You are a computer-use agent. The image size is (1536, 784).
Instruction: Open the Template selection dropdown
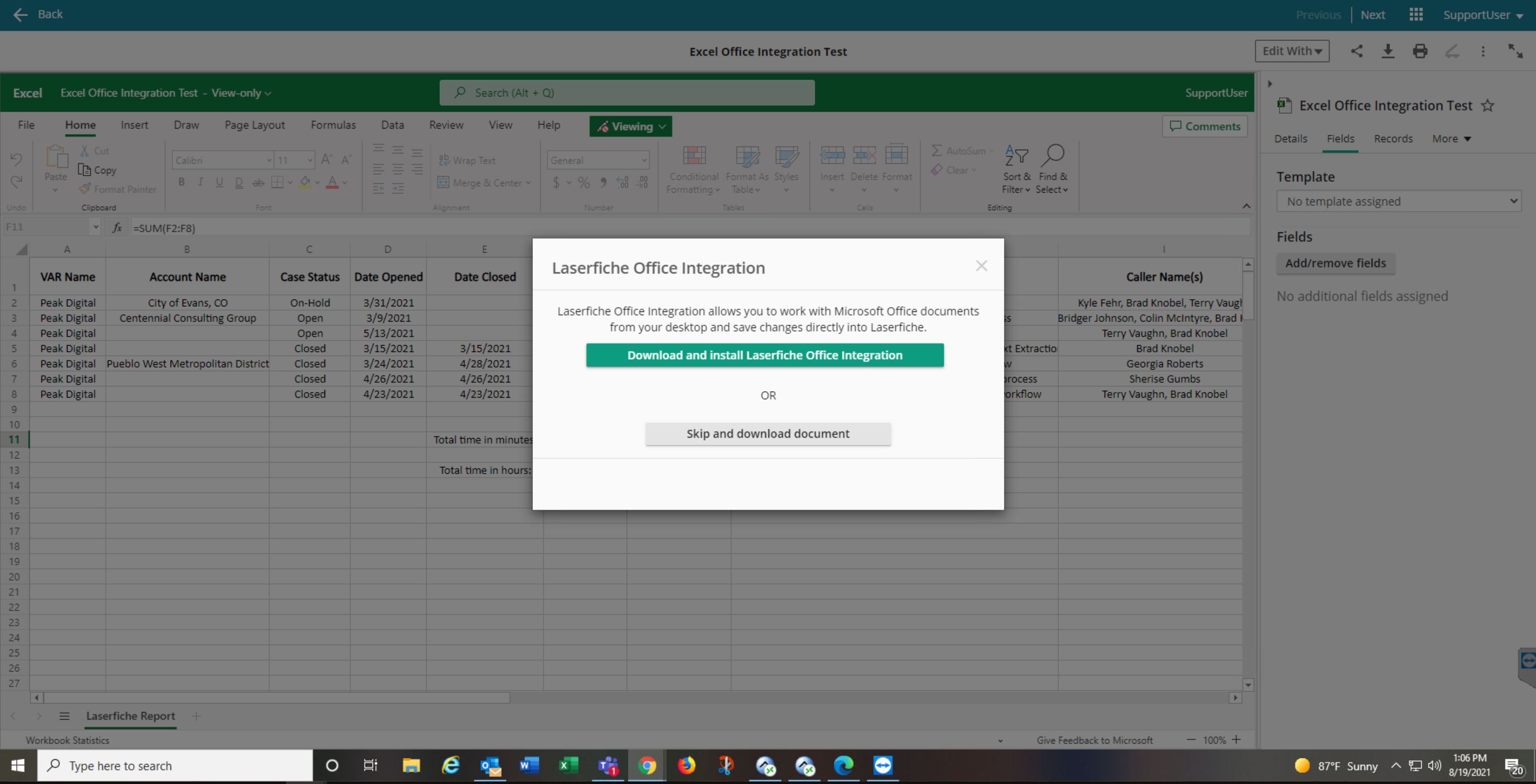pos(1399,202)
